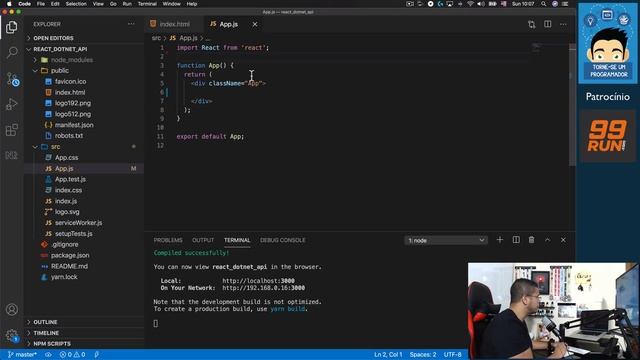
Task: Click the 99 RUN sponsor logo
Action: tap(607, 136)
